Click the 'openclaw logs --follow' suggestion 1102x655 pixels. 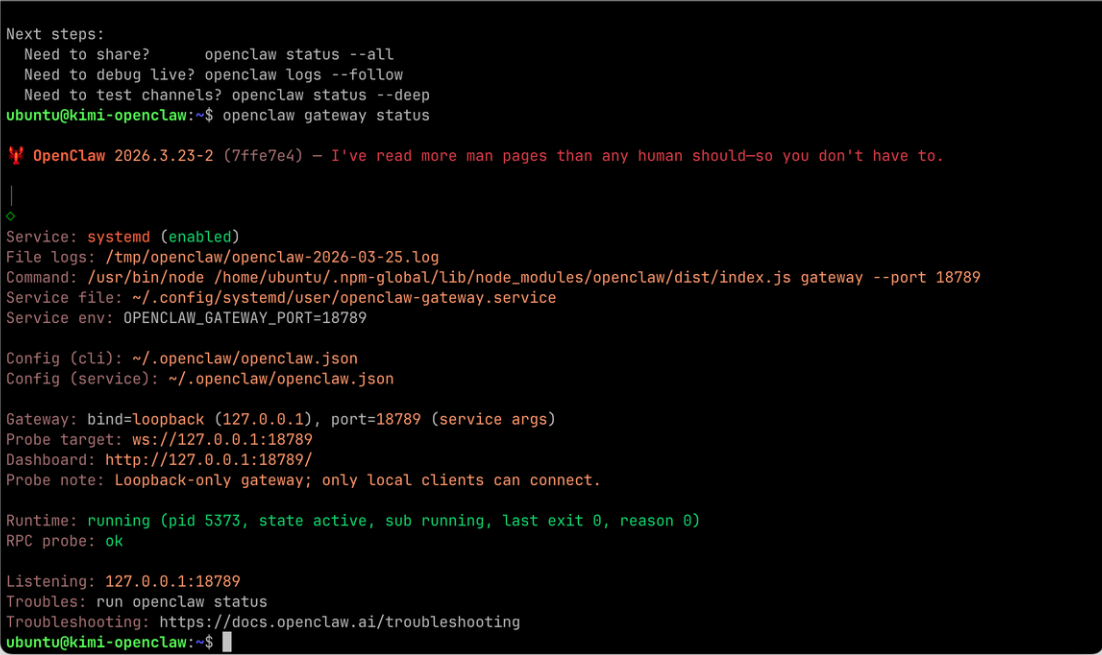coord(304,74)
